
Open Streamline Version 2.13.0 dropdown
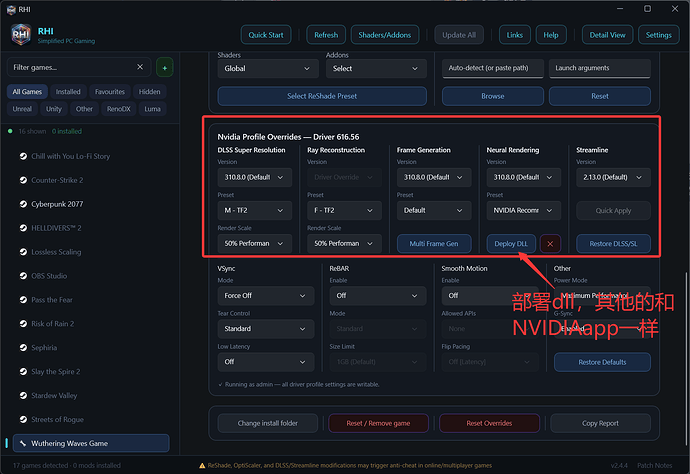(613, 177)
